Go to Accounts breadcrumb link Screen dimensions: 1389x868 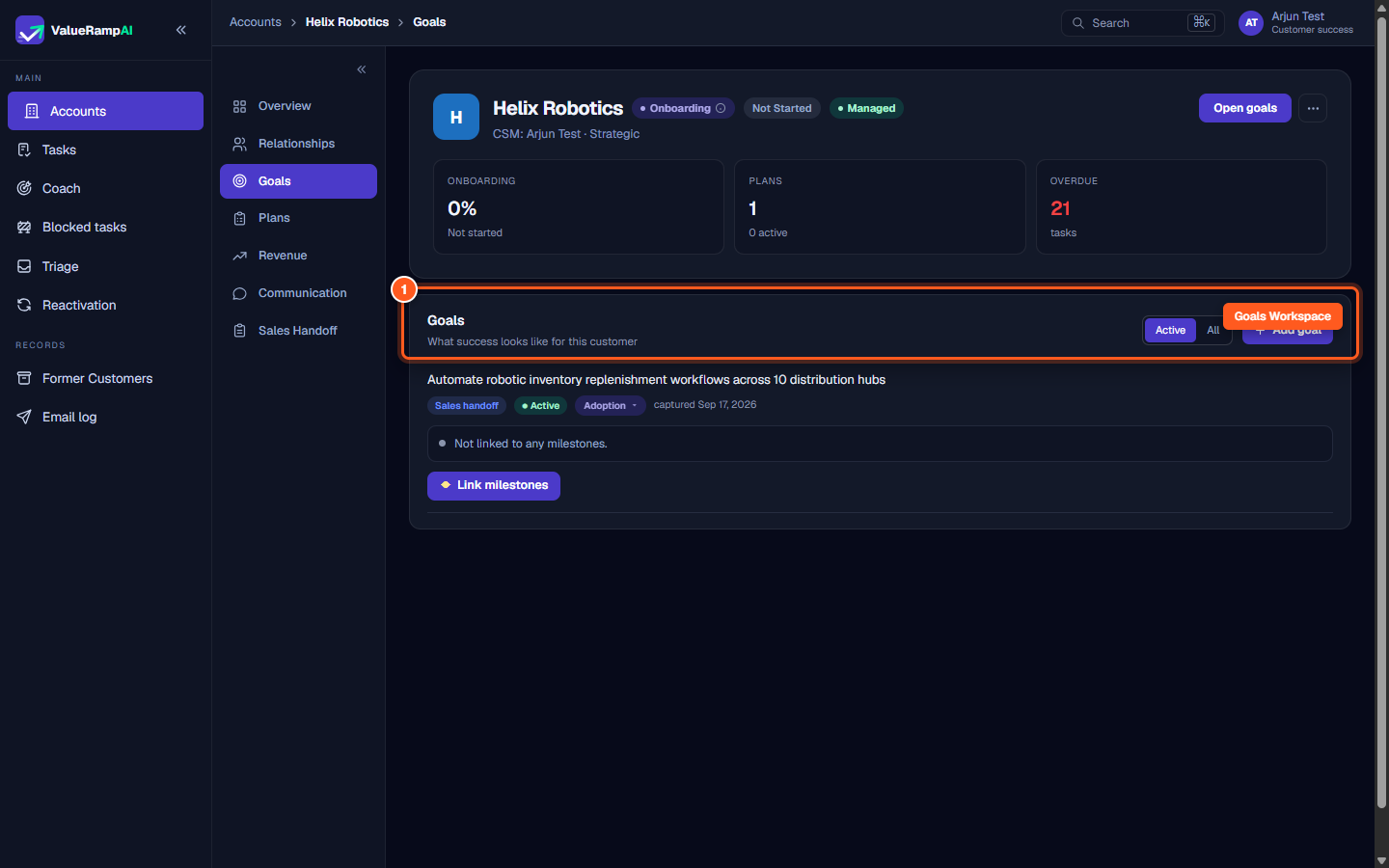click(x=256, y=22)
